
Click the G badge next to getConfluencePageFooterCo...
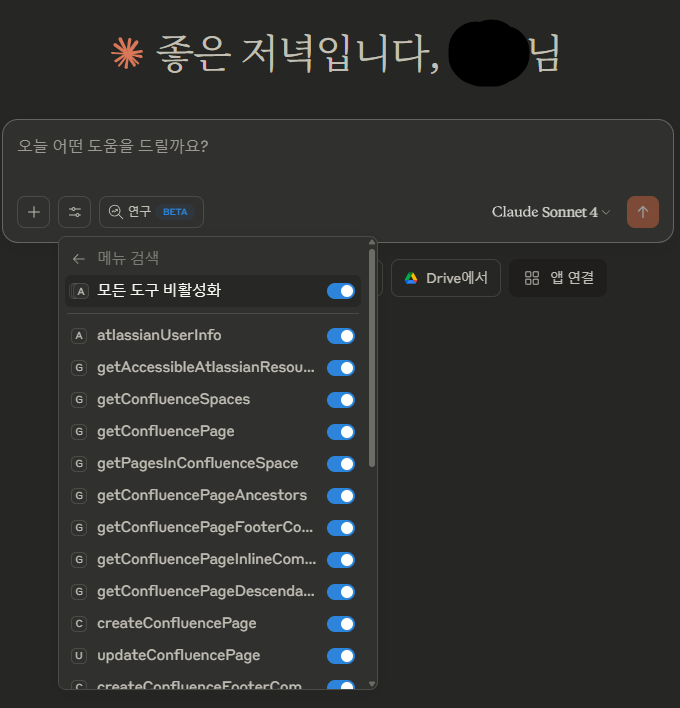[79, 527]
